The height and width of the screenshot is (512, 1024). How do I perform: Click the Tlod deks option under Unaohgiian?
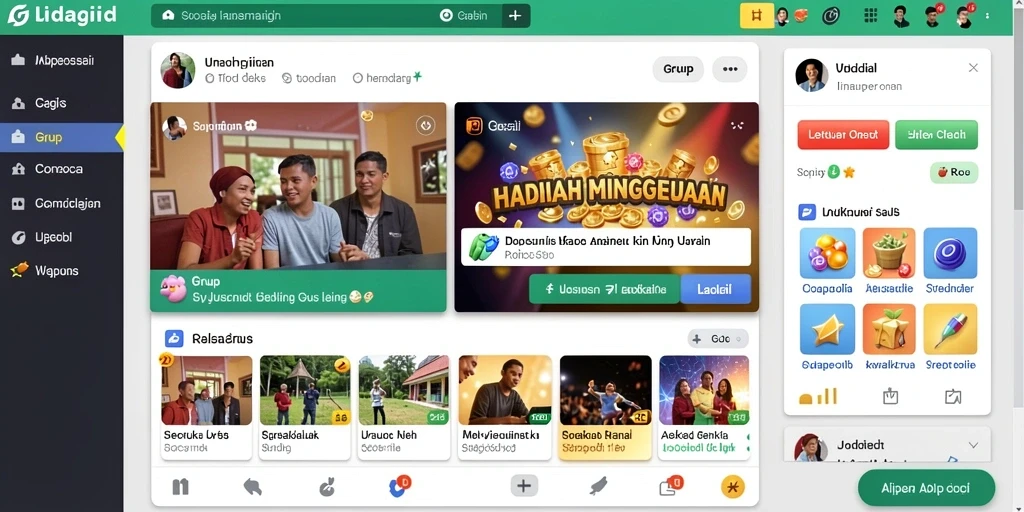pos(236,78)
